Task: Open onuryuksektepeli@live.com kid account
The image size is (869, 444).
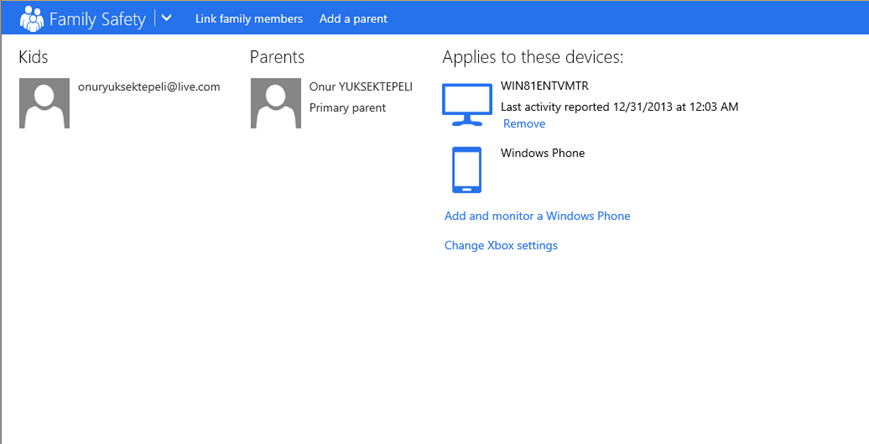Action: [149, 87]
